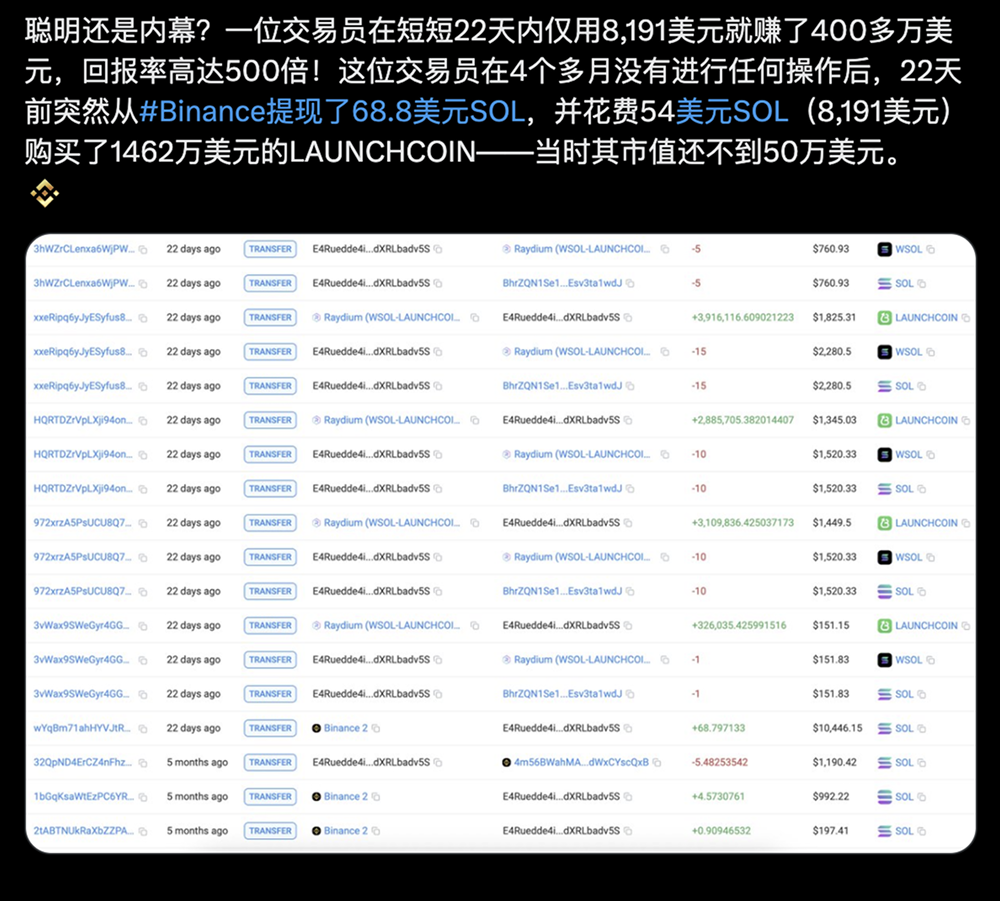Open the embedded transaction table image
Image resolution: width=1000 pixels, height=901 pixels.
coord(501,543)
